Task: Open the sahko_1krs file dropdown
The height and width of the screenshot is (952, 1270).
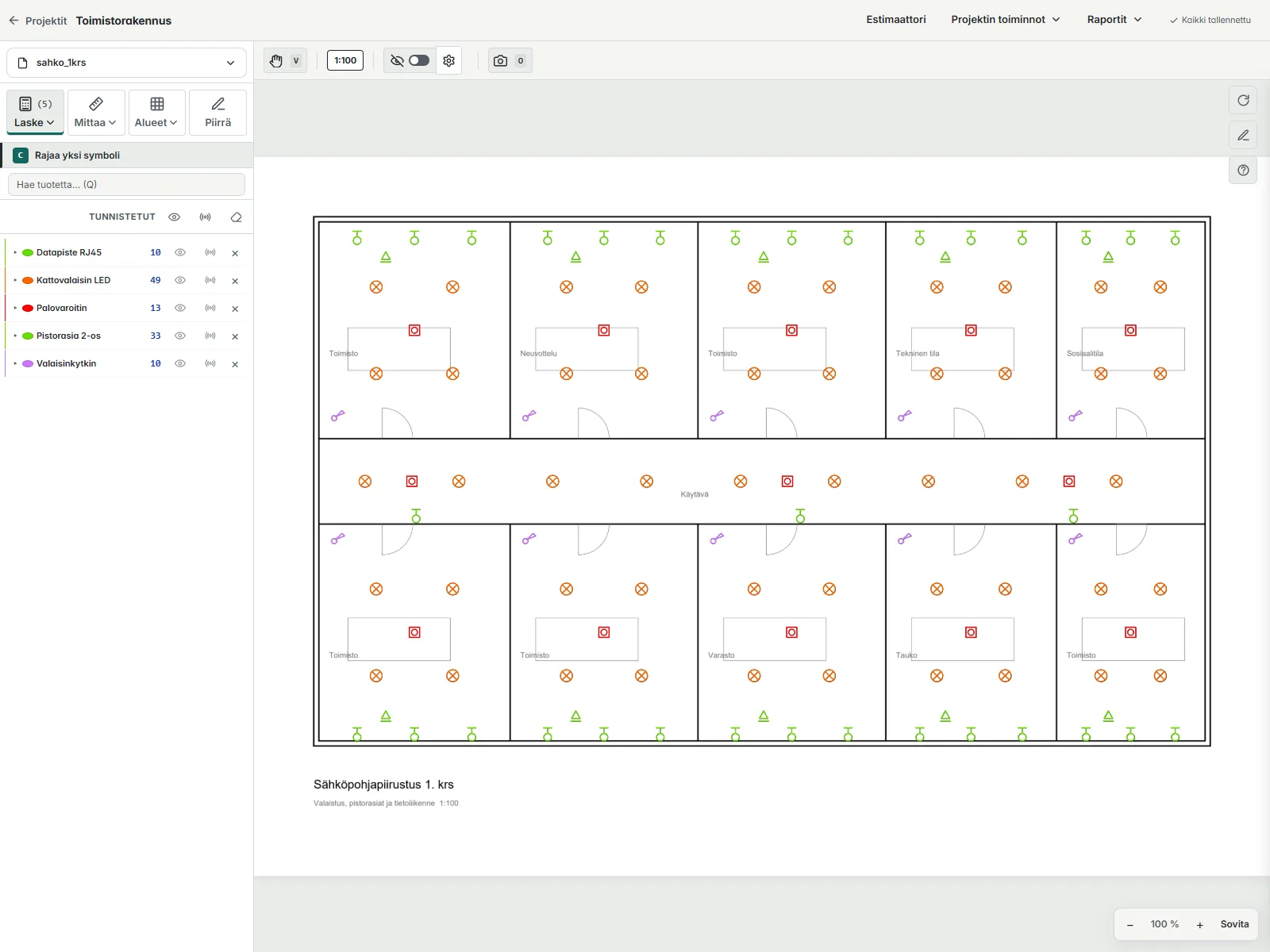Action: (127, 63)
